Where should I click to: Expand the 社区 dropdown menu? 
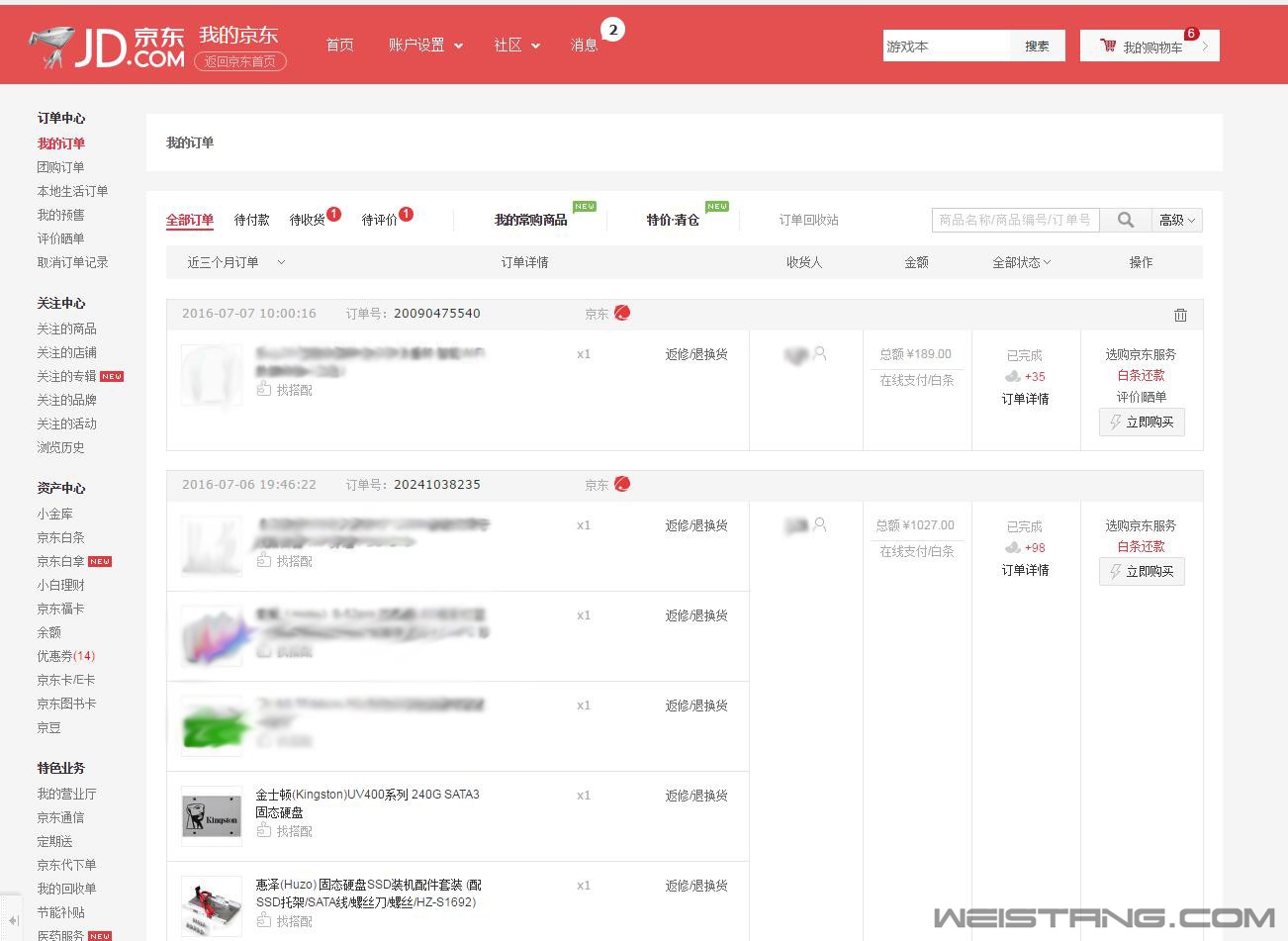click(x=517, y=46)
